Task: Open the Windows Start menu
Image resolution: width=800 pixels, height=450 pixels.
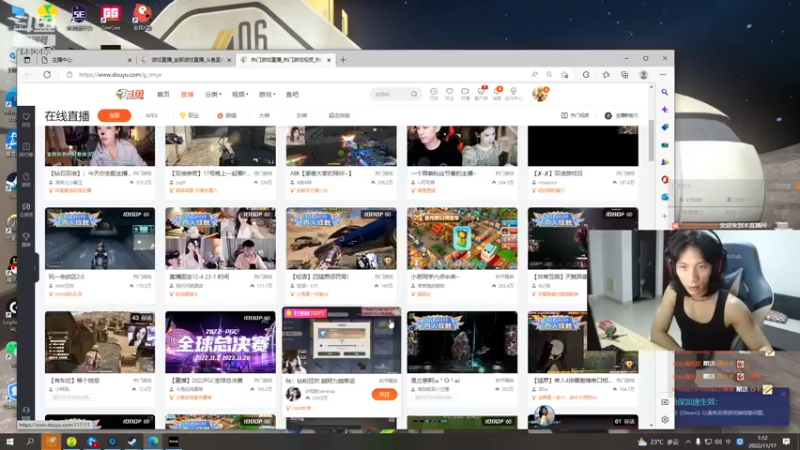Action: (x=9, y=441)
